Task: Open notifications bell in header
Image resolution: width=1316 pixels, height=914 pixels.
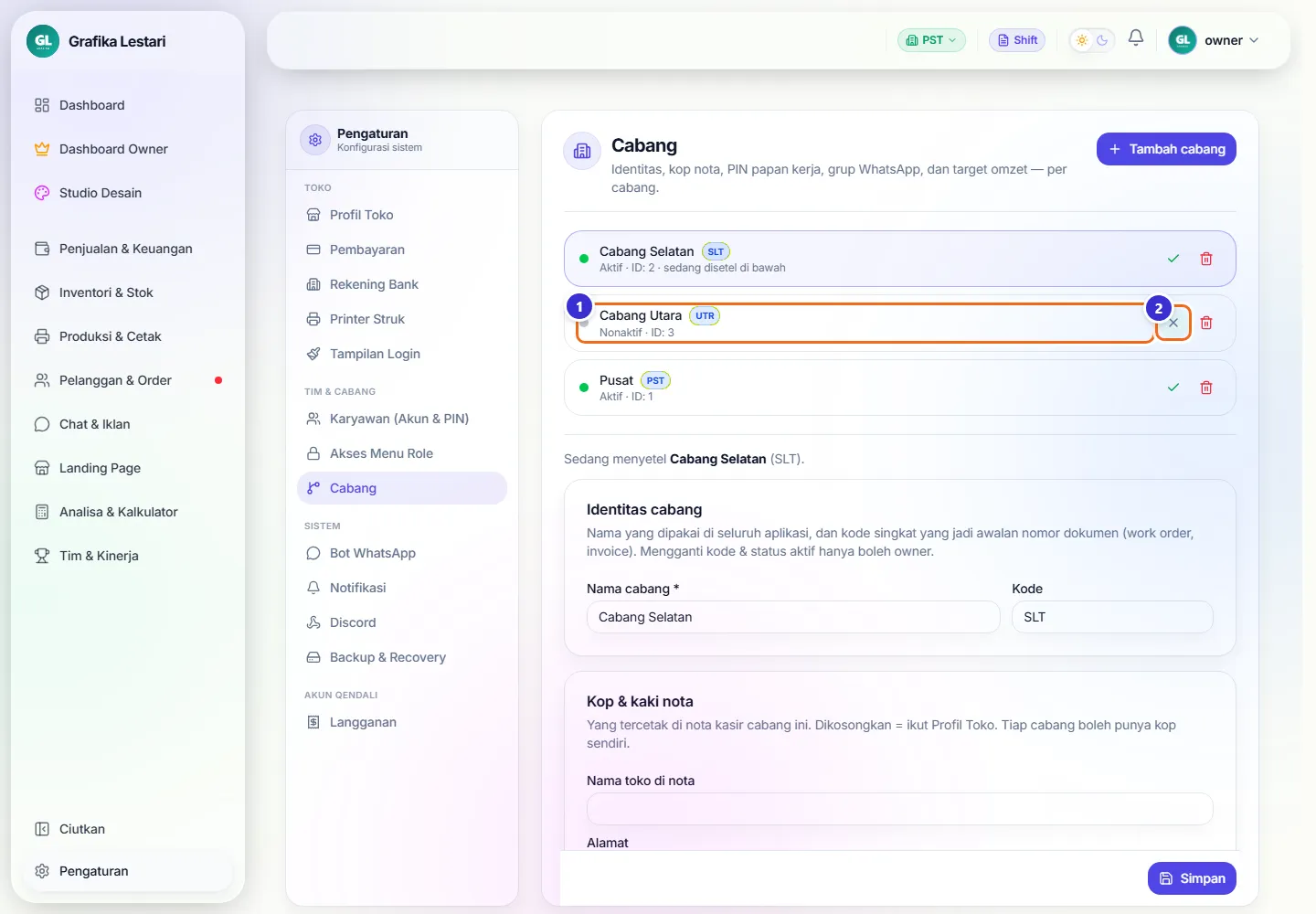Action: coord(1136,38)
